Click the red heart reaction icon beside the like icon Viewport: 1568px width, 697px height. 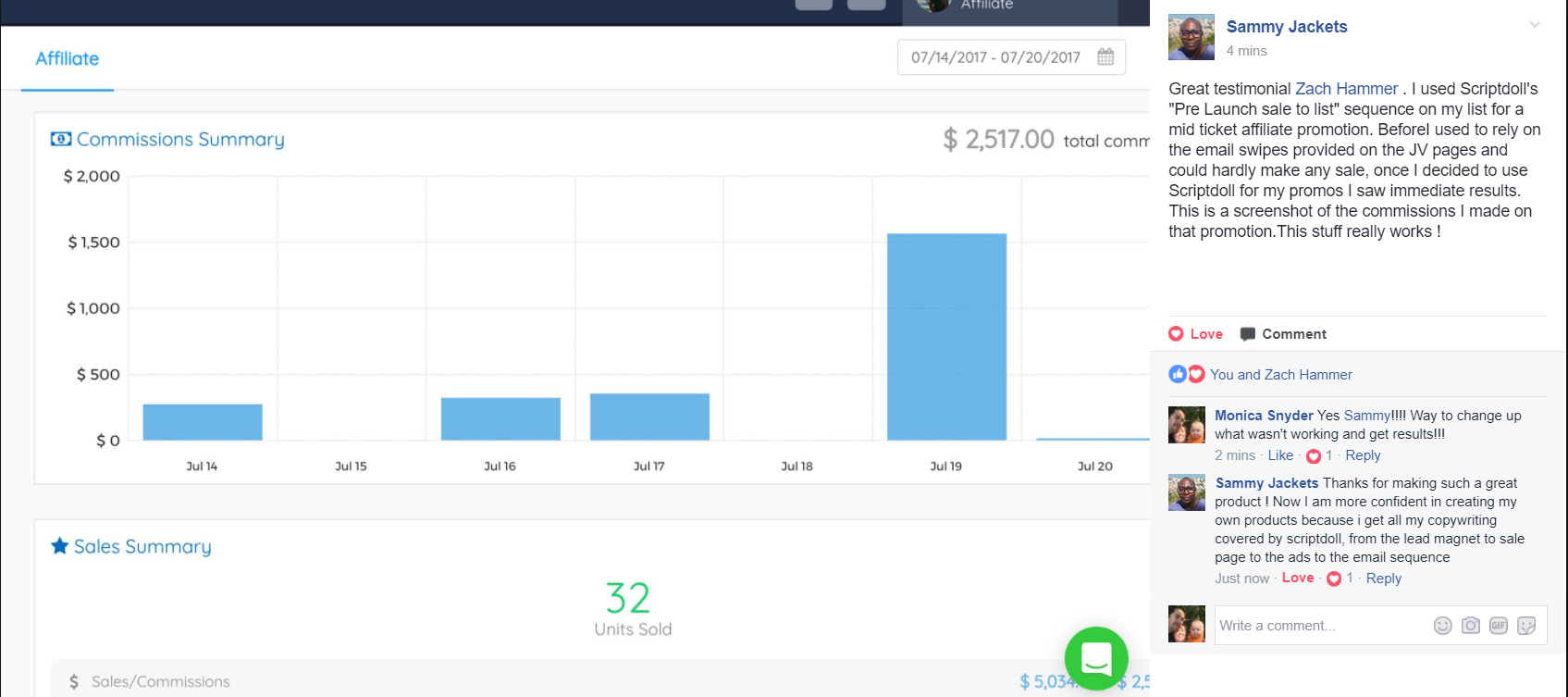pos(1196,374)
